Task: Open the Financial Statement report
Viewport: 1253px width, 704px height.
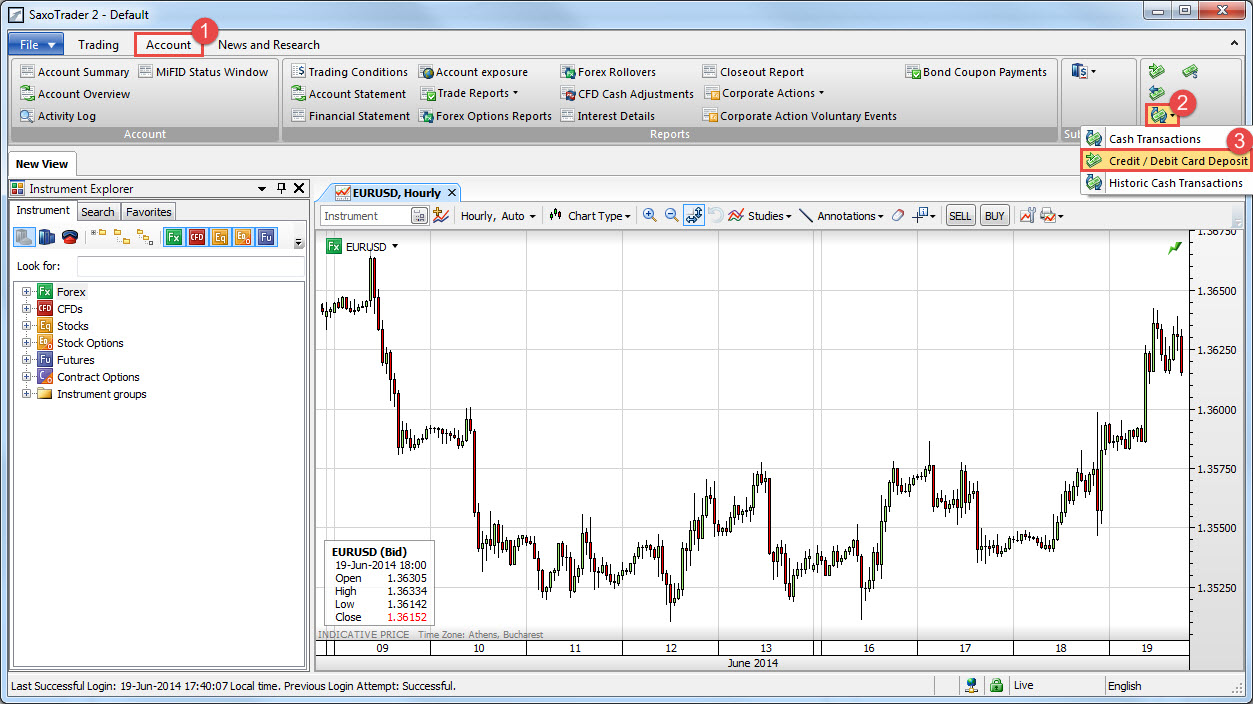Action: (x=350, y=116)
